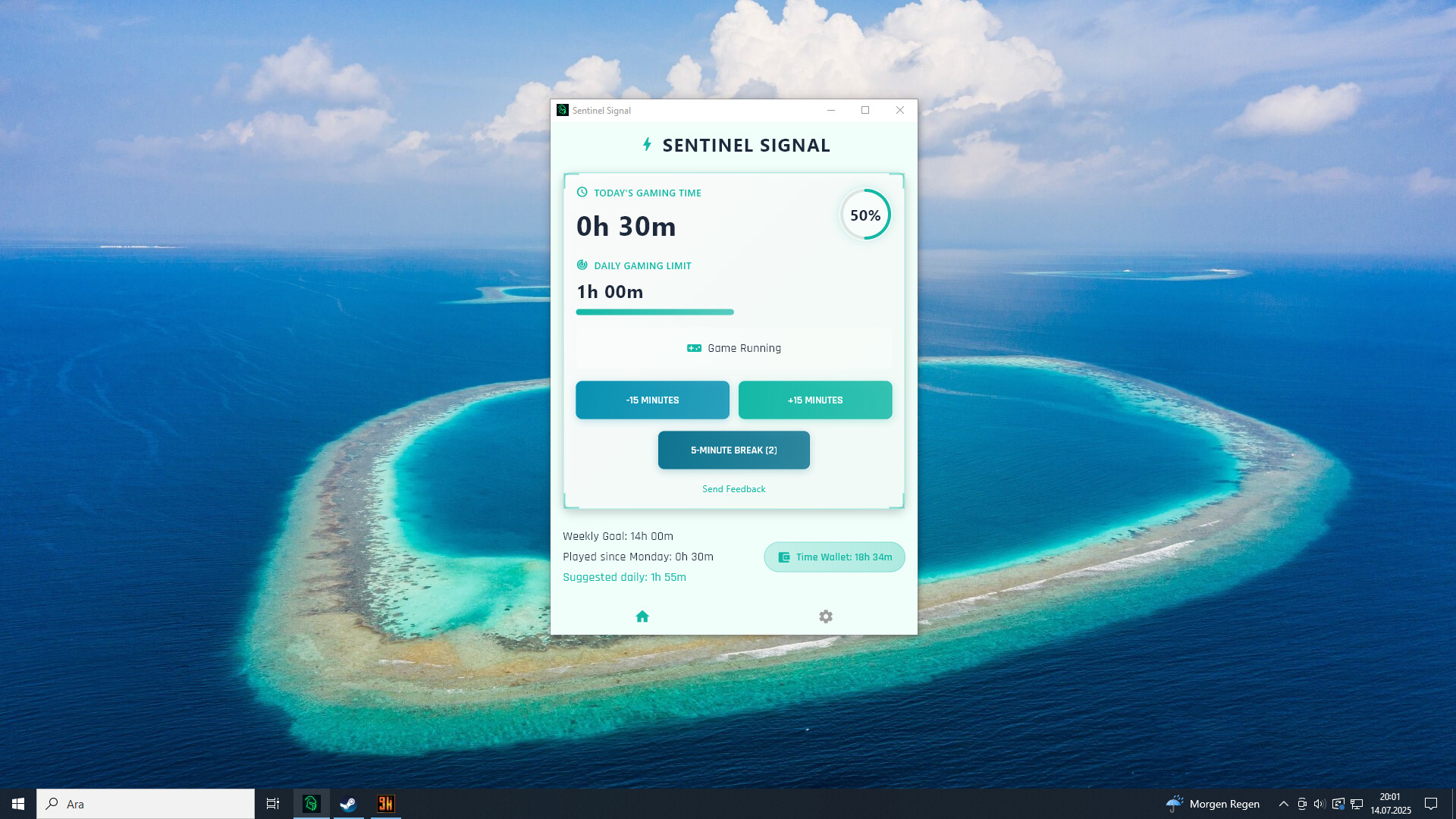Click the 50% circular progress indicator
This screenshot has height=819, width=1456.
pos(865,215)
